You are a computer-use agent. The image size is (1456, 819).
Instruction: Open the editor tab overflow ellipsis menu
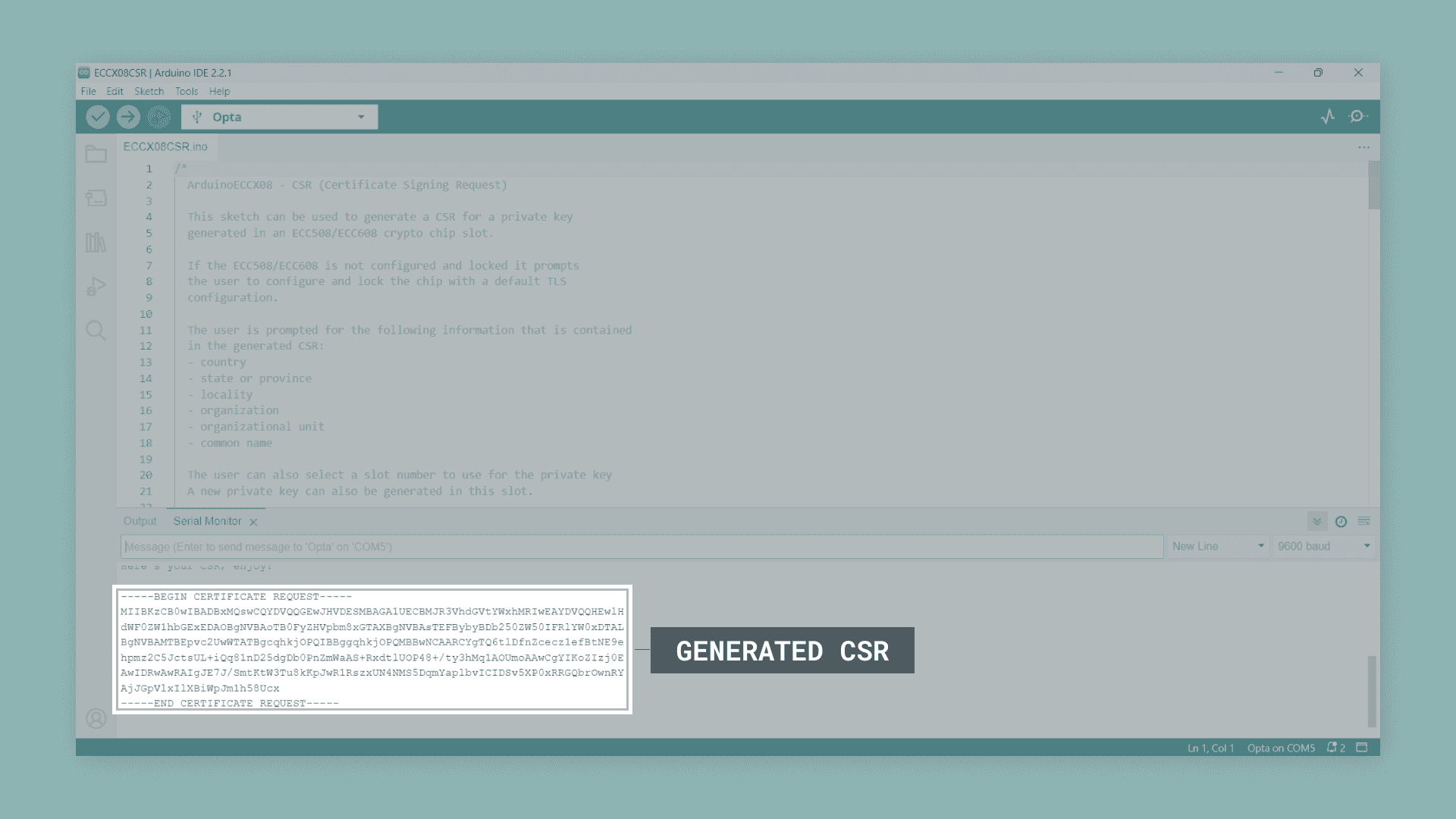pos(1364,147)
